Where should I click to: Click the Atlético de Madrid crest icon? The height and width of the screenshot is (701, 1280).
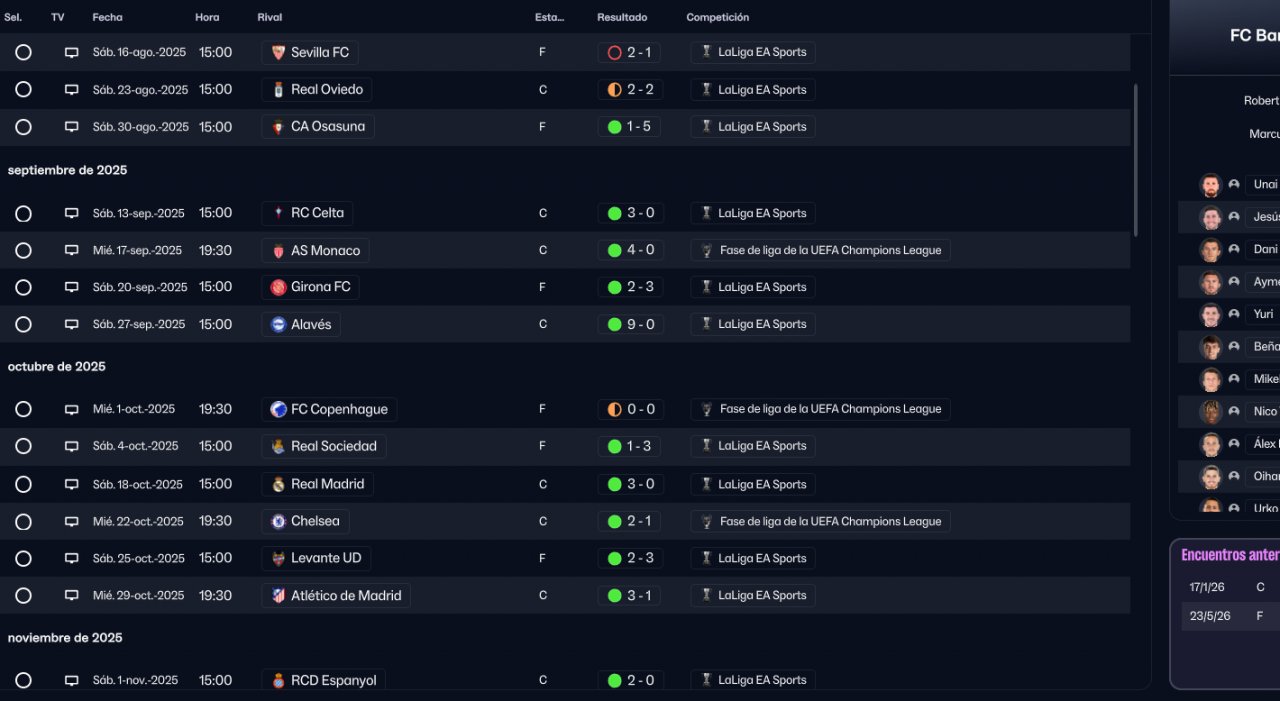coord(279,596)
